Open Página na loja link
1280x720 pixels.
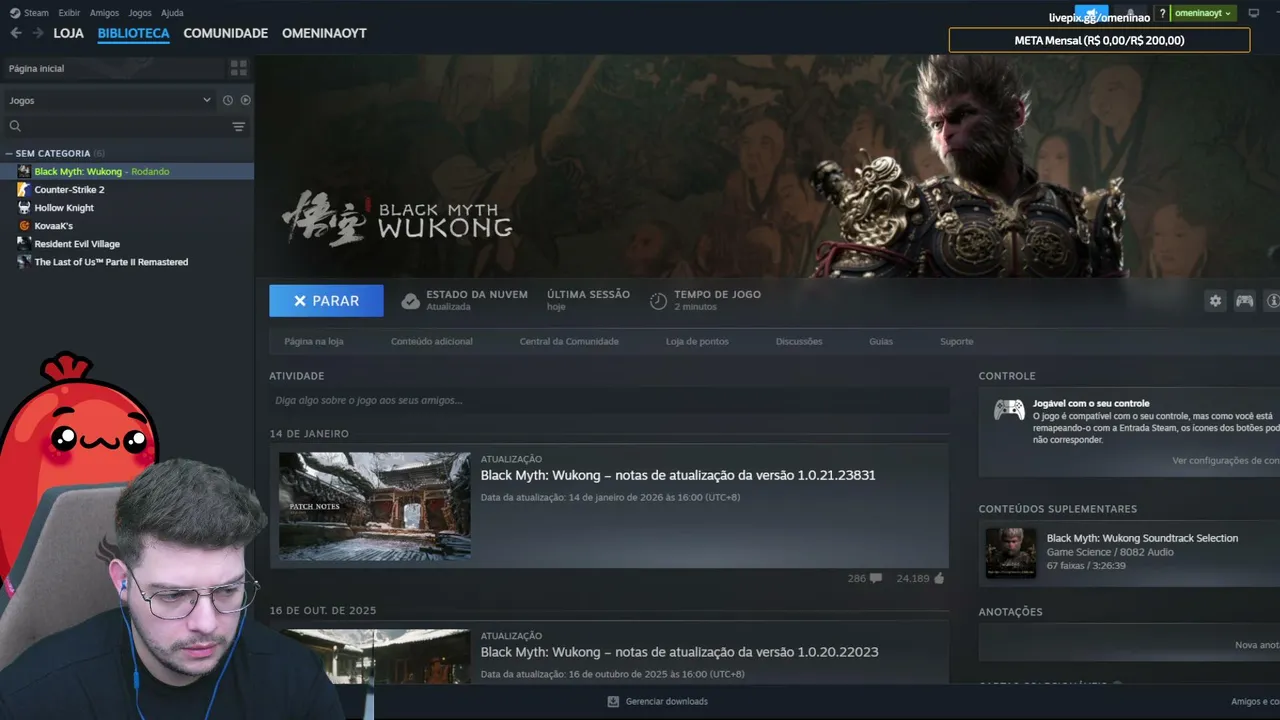pos(314,341)
